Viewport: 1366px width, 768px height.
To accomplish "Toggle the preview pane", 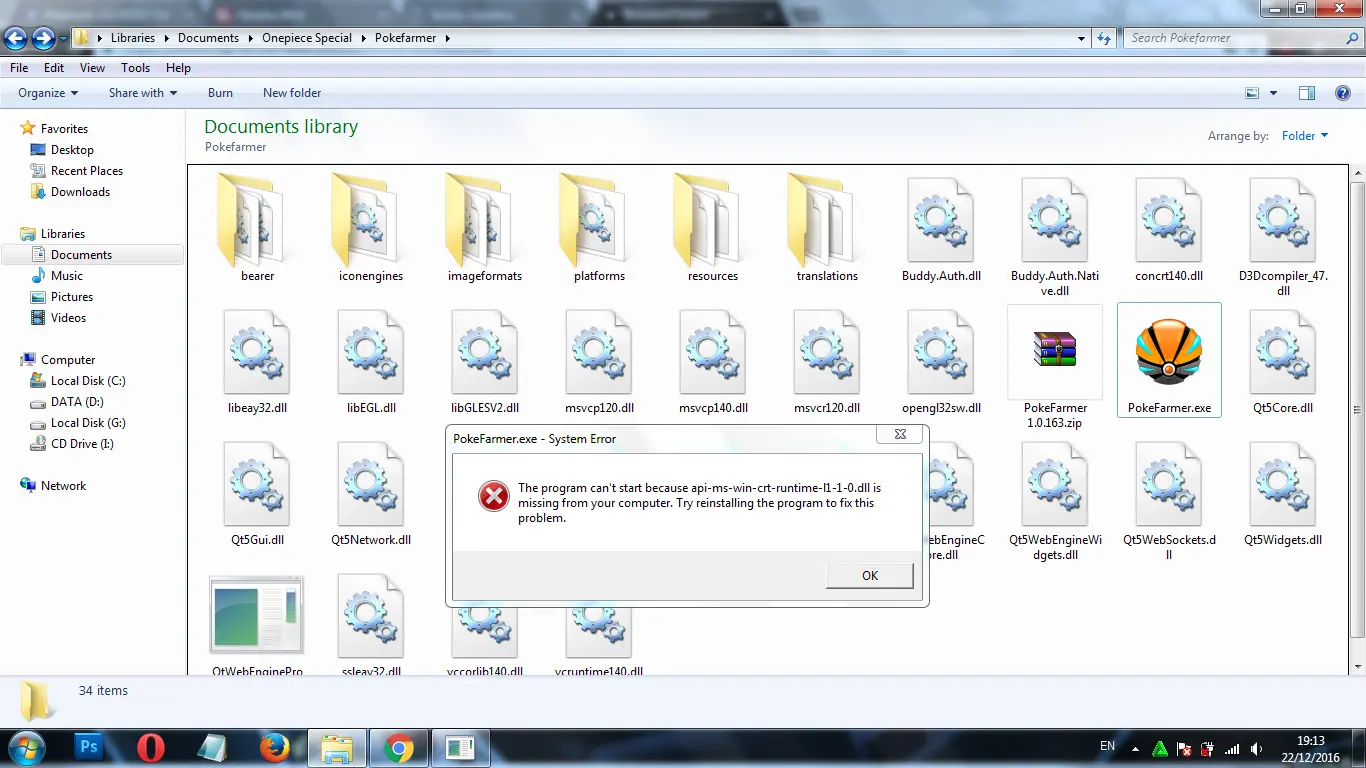I will [1307, 93].
